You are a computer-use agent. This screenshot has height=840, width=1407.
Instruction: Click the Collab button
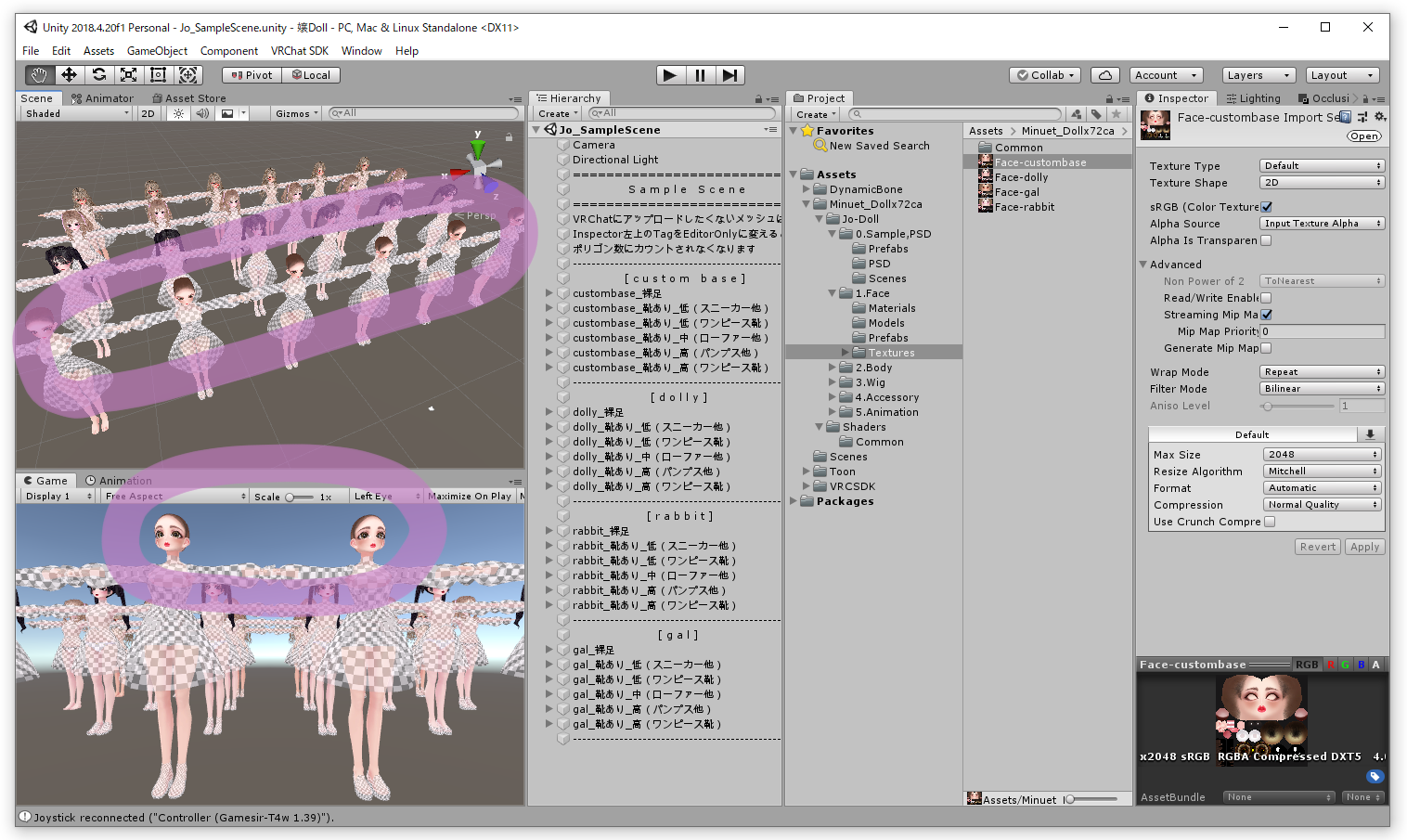pos(1045,75)
